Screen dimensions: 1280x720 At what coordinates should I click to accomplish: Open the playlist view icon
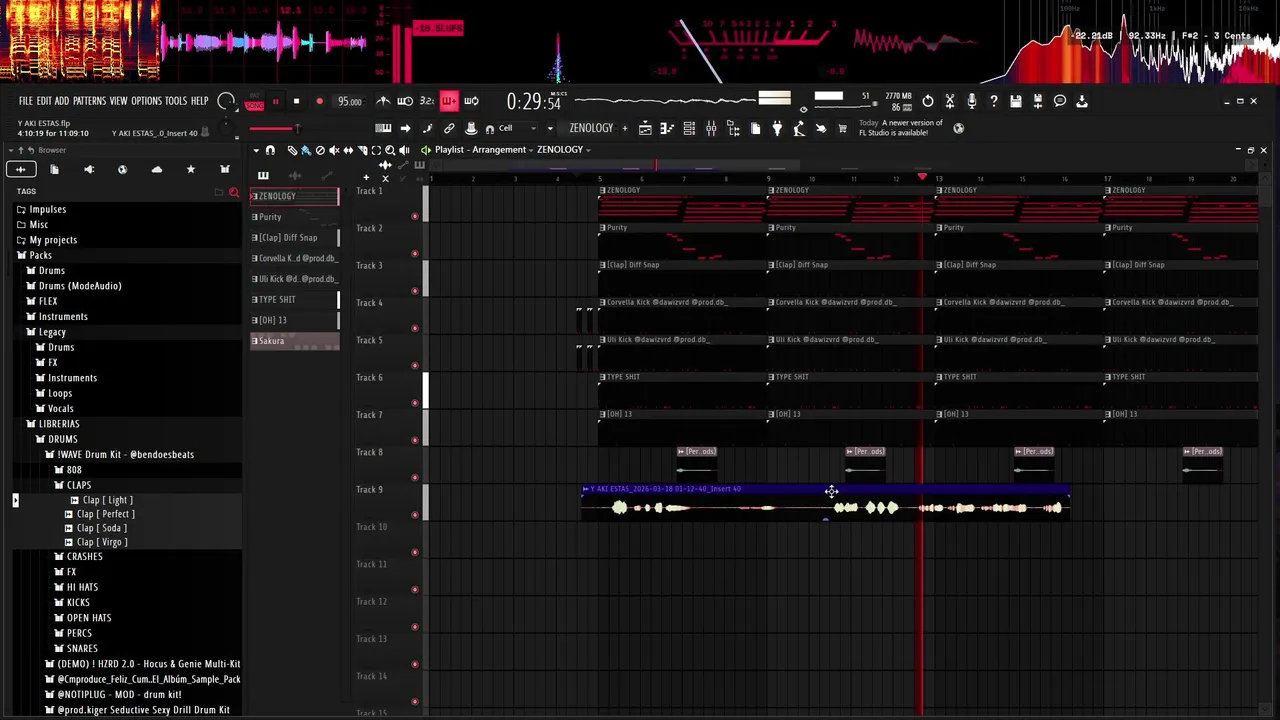(645, 128)
